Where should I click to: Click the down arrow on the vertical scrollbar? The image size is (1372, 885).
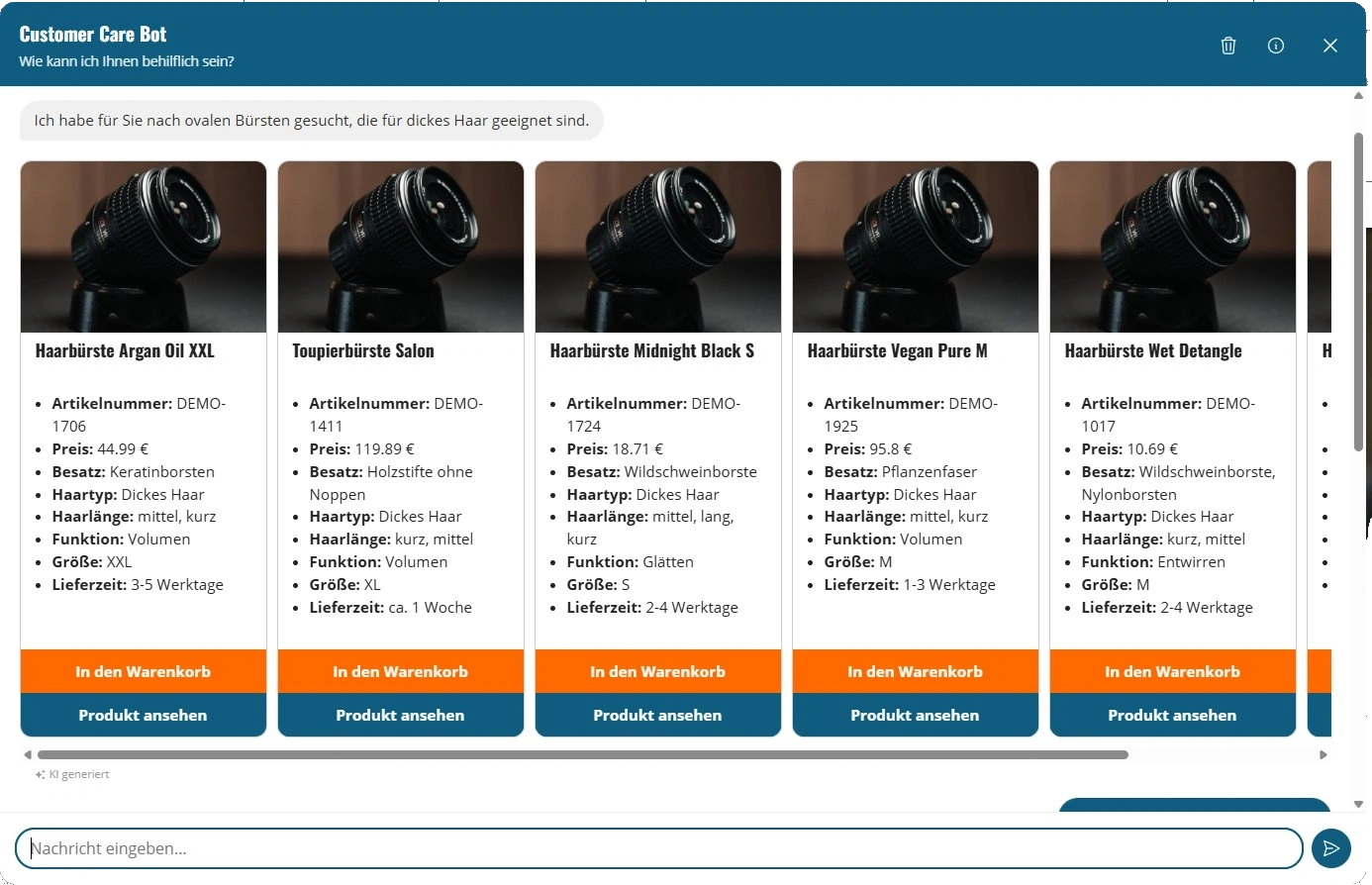click(x=1357, y=803)
